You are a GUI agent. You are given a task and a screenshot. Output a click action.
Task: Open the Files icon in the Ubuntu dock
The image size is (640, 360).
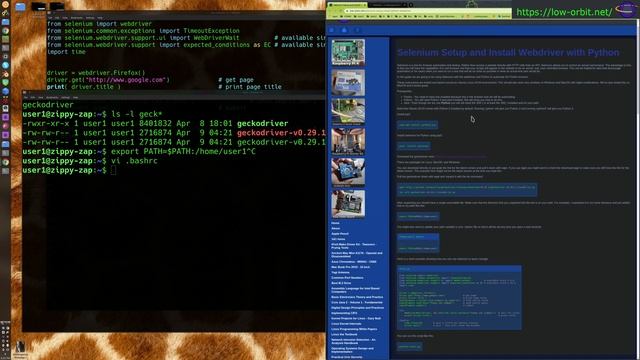coord(5,22)
